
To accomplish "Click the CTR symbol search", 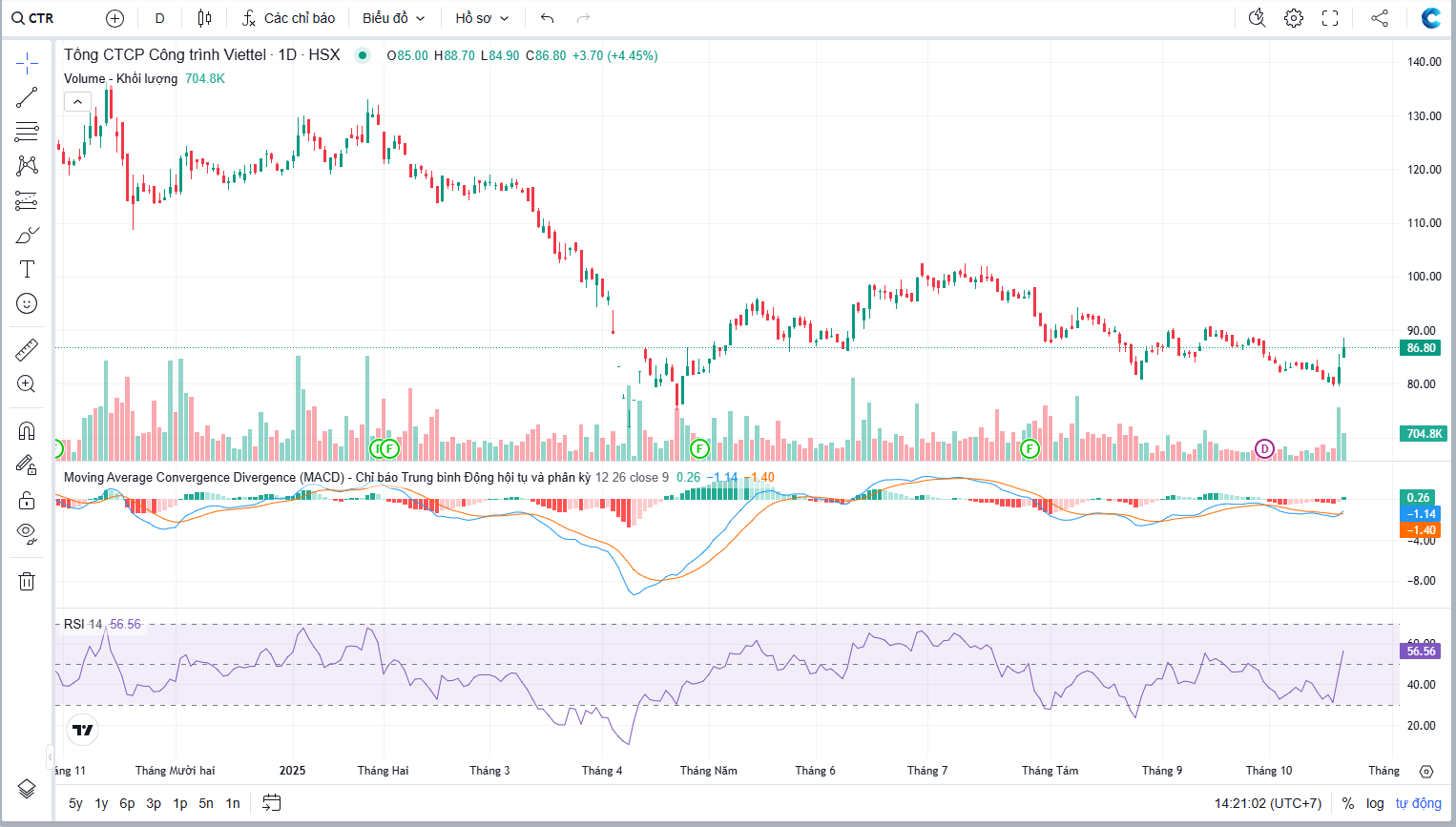I will [34, 18].
